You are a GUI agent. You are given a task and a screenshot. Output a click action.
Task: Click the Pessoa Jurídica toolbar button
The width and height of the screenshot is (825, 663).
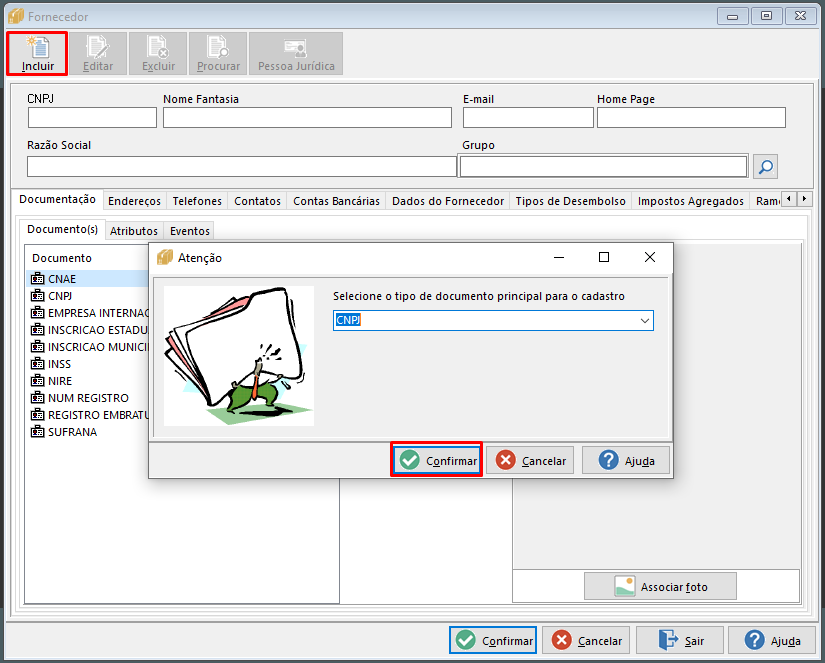tap(296, 54)
